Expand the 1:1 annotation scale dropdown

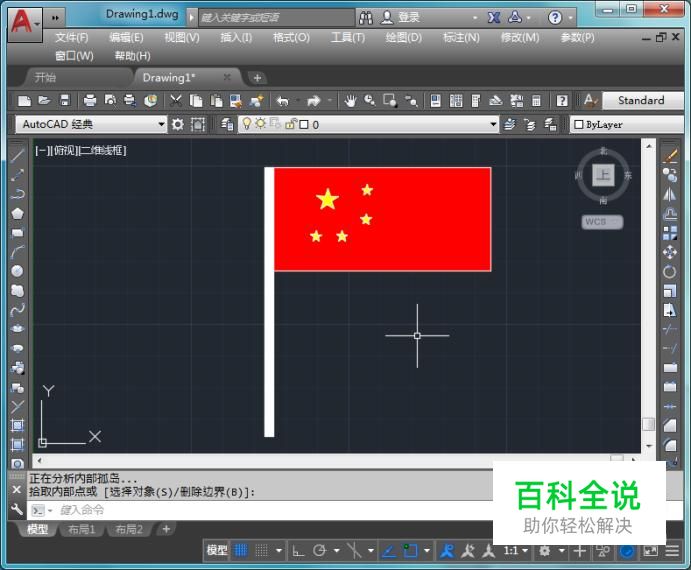coord(525,551)
